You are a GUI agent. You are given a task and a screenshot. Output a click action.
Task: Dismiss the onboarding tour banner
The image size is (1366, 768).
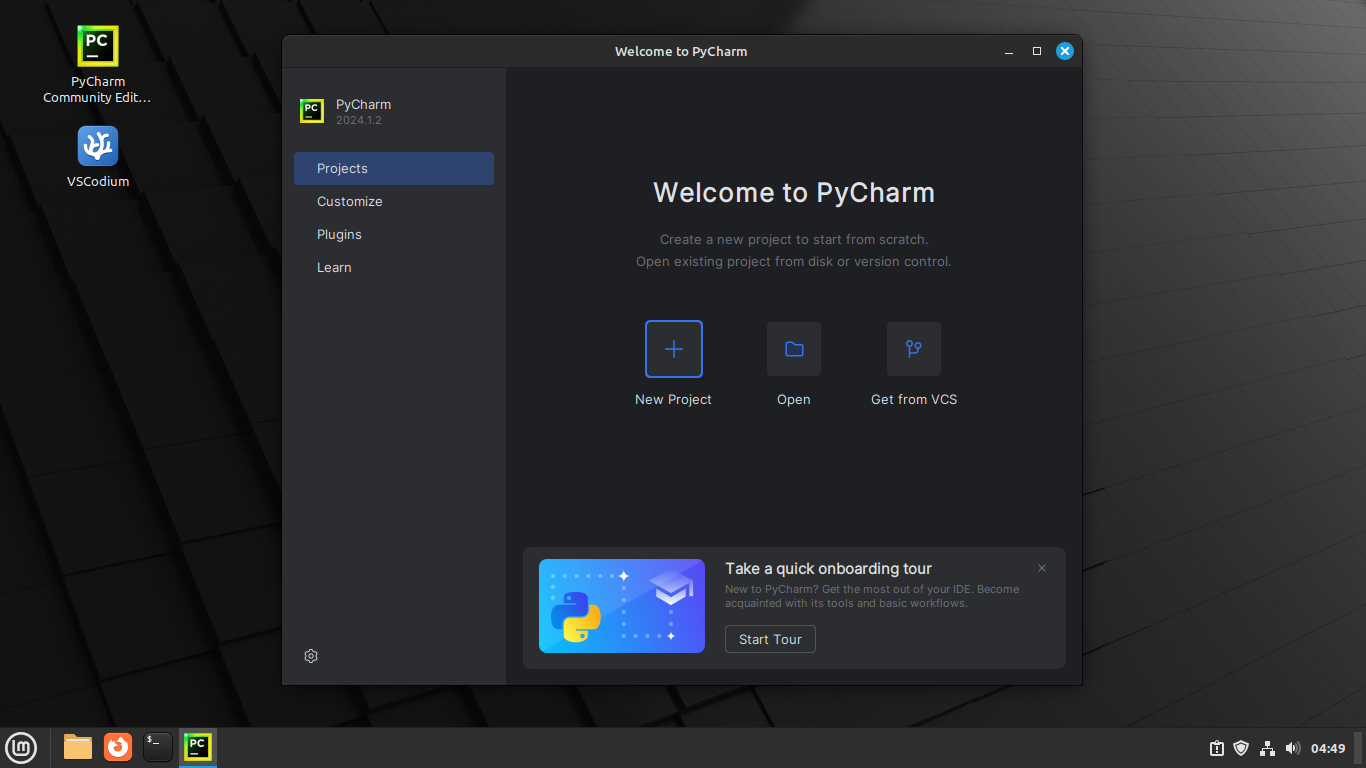coord(1042,568)
